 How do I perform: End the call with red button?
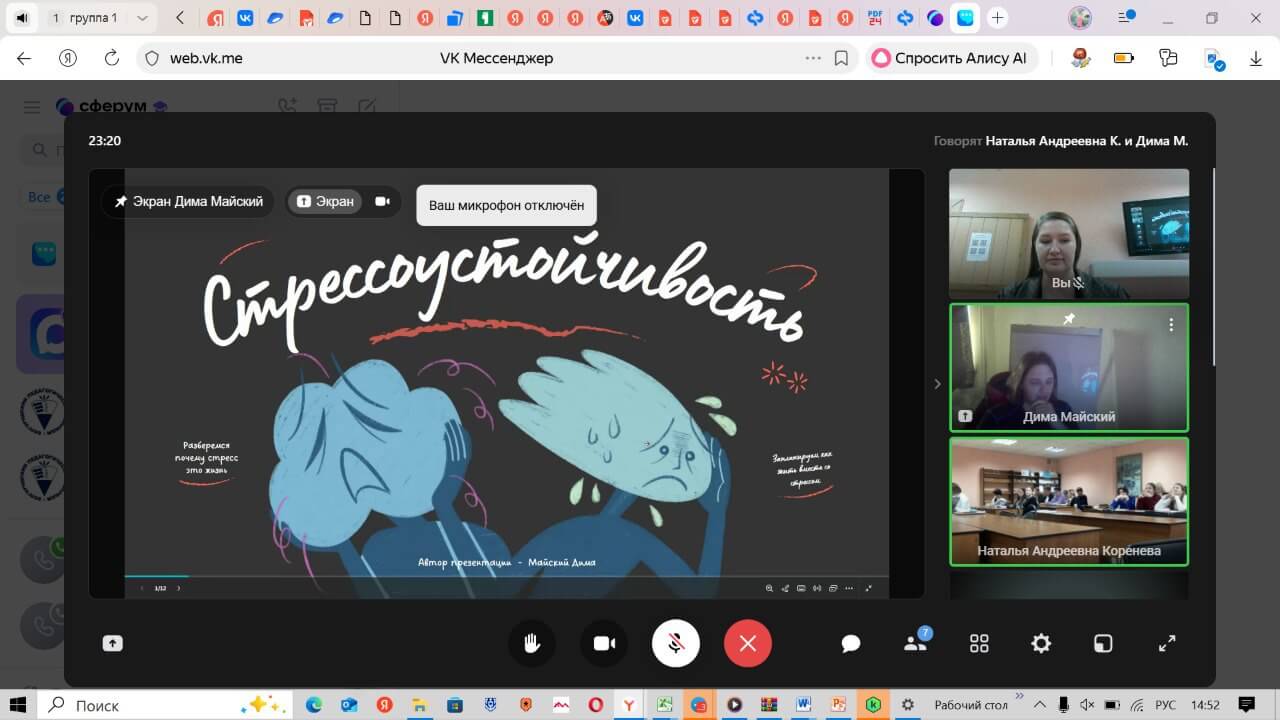tap(748, 643)
